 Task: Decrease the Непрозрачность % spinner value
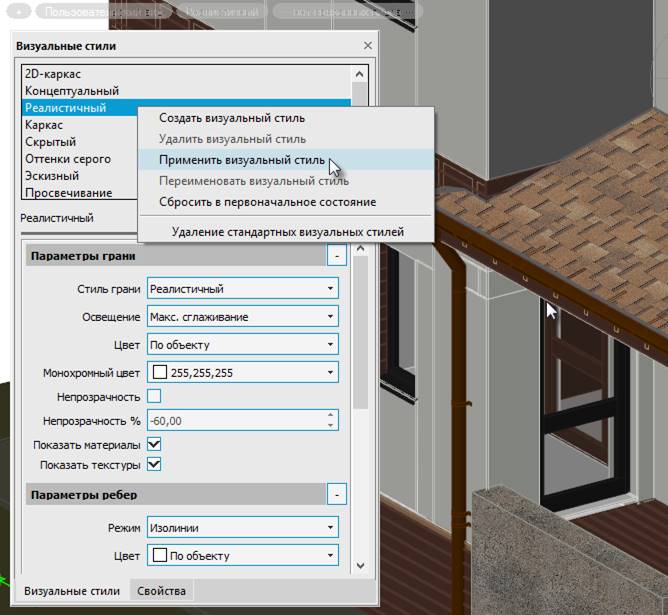click(331, 425)
